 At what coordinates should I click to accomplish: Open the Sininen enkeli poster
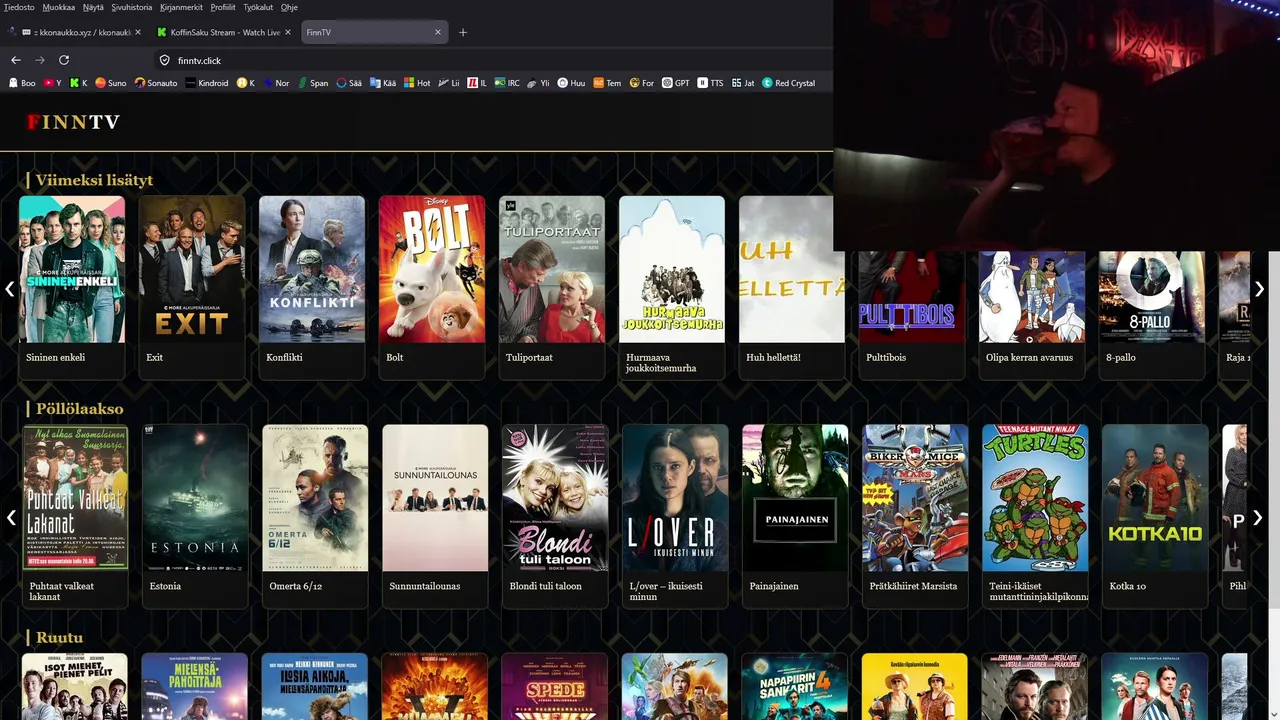coord(72,269)
